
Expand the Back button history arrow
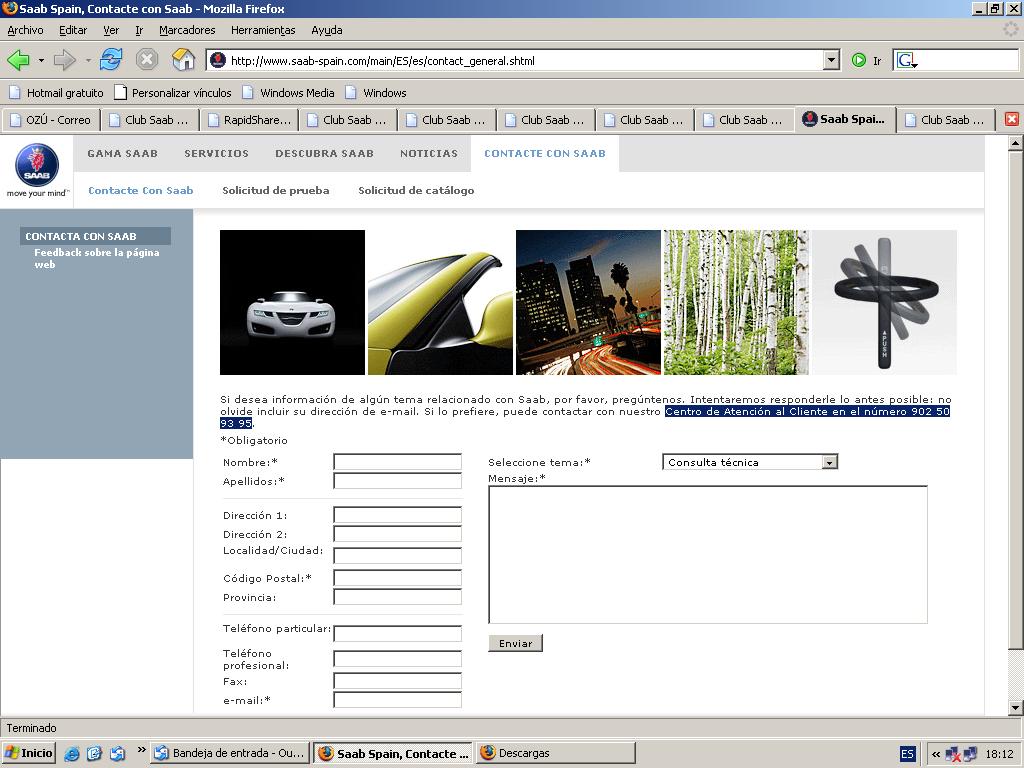point(41,61)
